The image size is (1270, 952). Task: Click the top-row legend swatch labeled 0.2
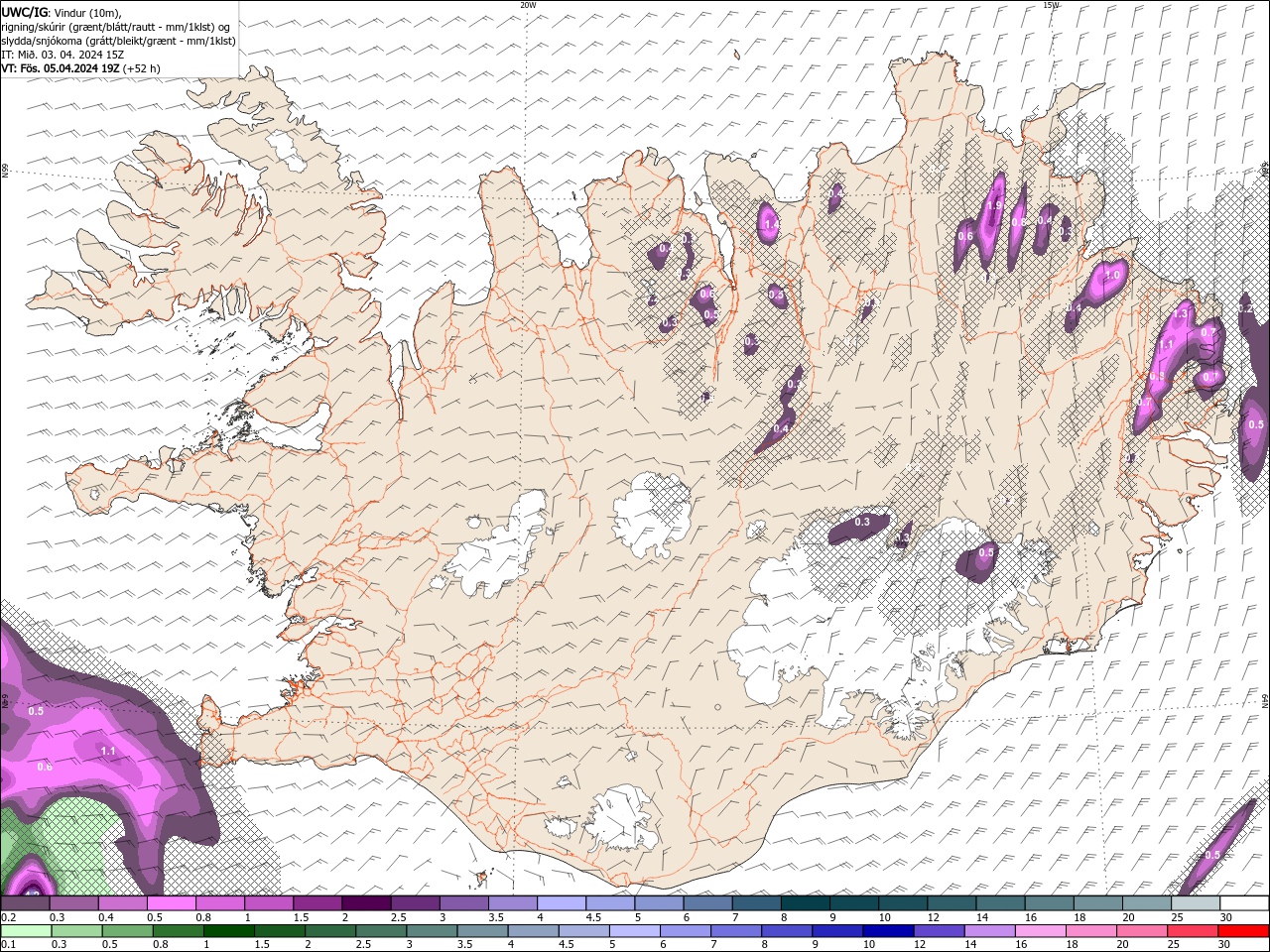[x=25, y=903]
